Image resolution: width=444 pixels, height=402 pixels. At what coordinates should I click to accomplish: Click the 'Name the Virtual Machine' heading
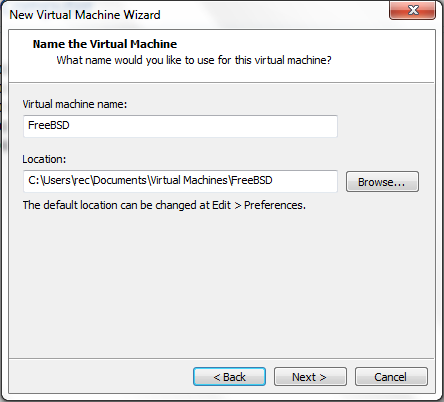[105, 44]
